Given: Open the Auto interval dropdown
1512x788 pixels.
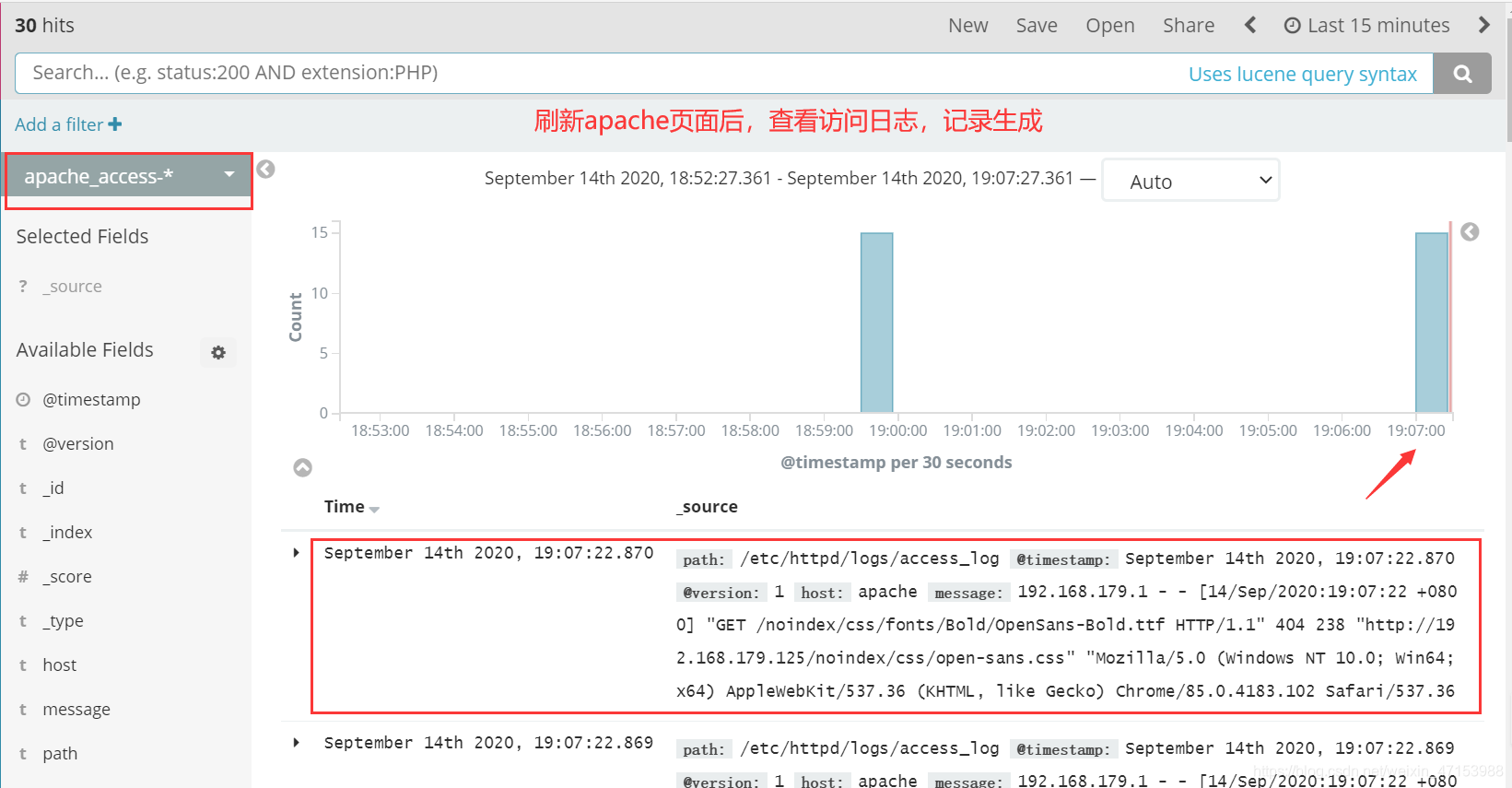Looking at the screenshot, I should point(1190,181).
